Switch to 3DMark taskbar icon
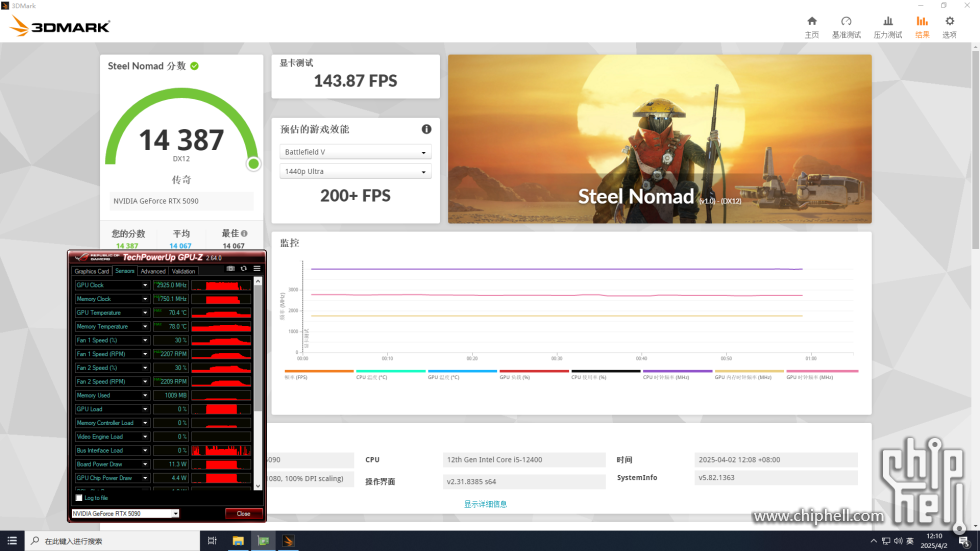Viewport: 980px width, 551px height. (x=288, y=541)
